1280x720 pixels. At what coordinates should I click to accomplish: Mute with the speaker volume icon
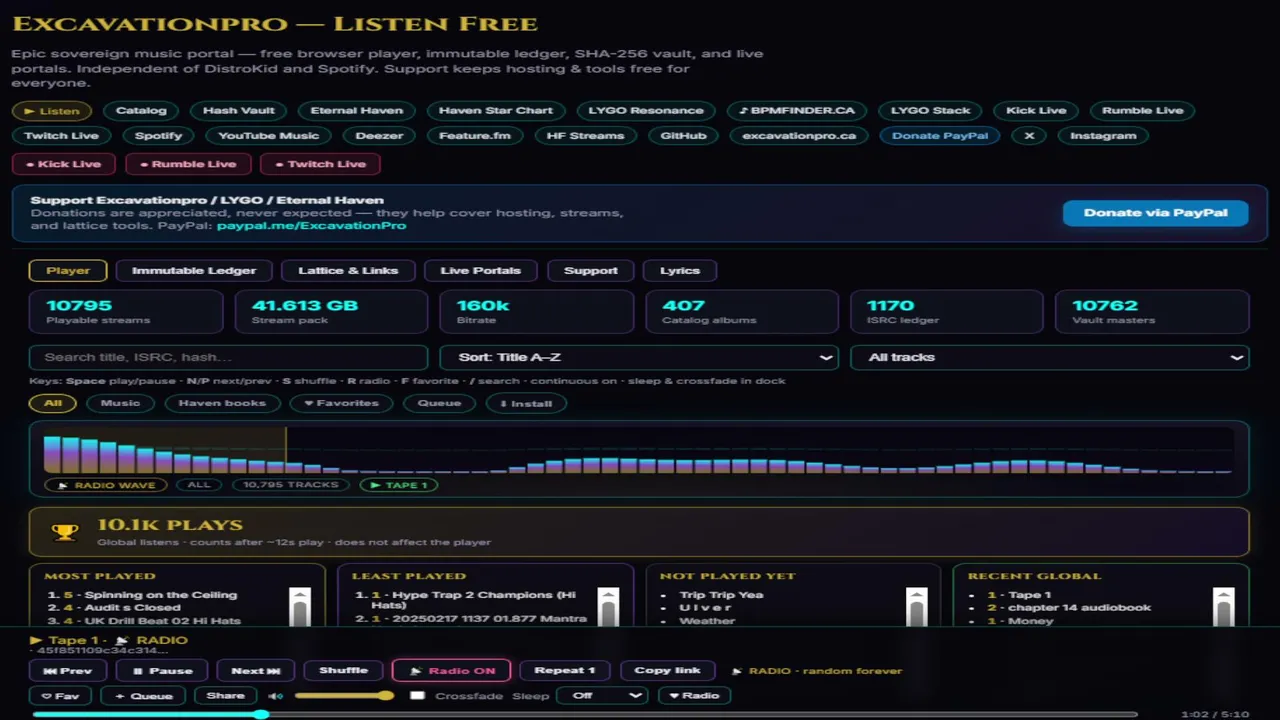pos(276,696)
